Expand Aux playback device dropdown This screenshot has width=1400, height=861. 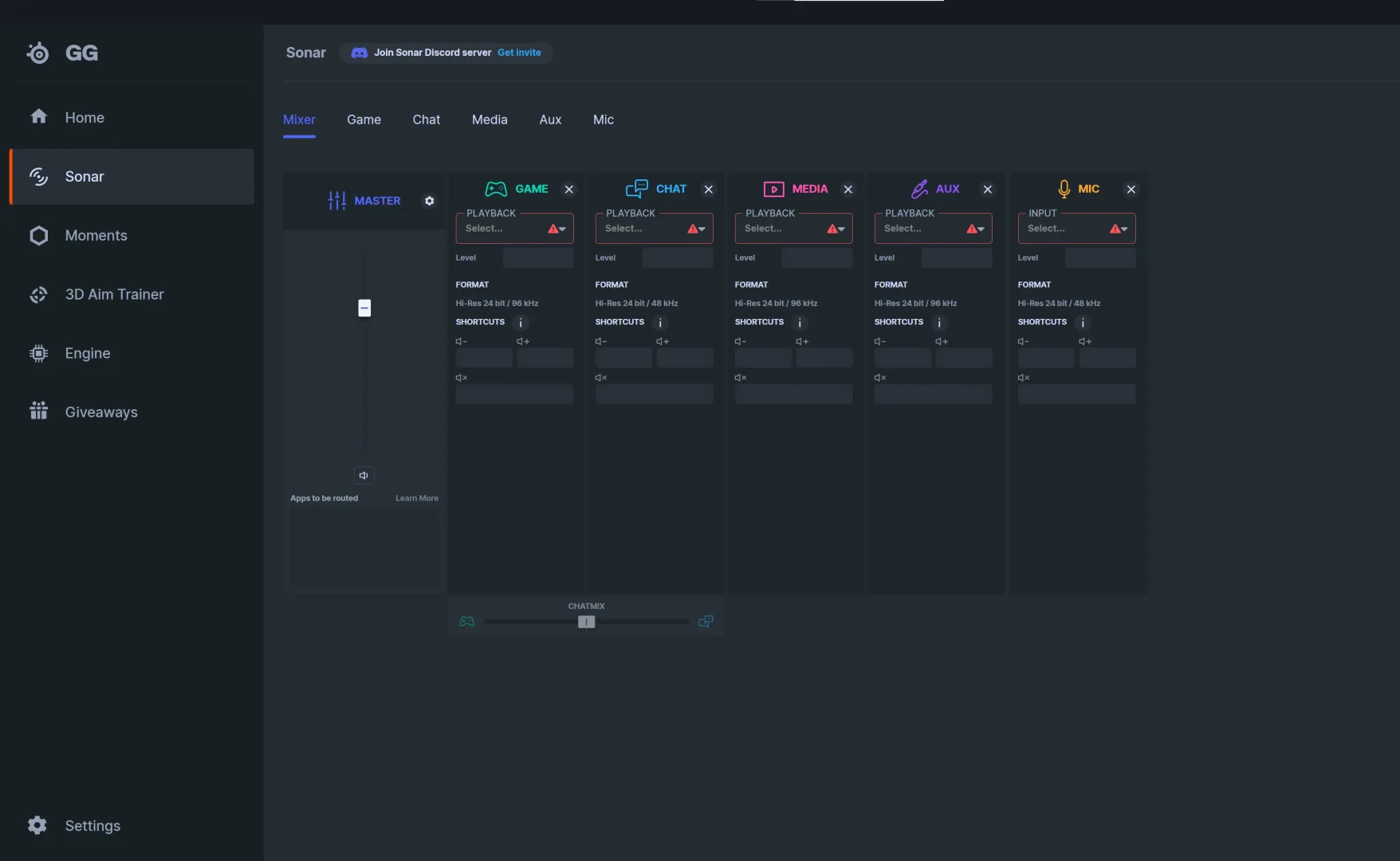(x=933, y=229)
